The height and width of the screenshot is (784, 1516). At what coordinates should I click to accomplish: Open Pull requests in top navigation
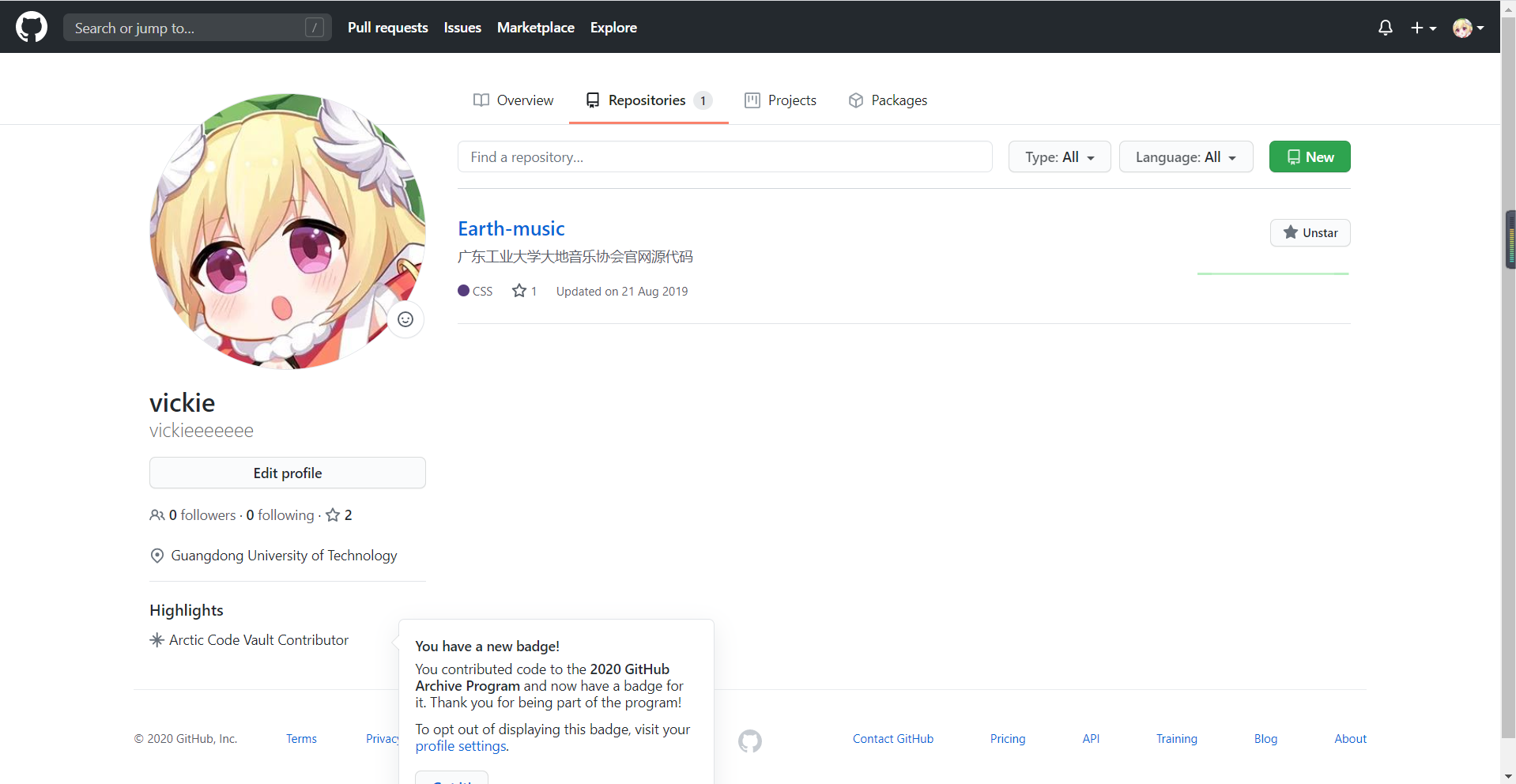[388, 28]
